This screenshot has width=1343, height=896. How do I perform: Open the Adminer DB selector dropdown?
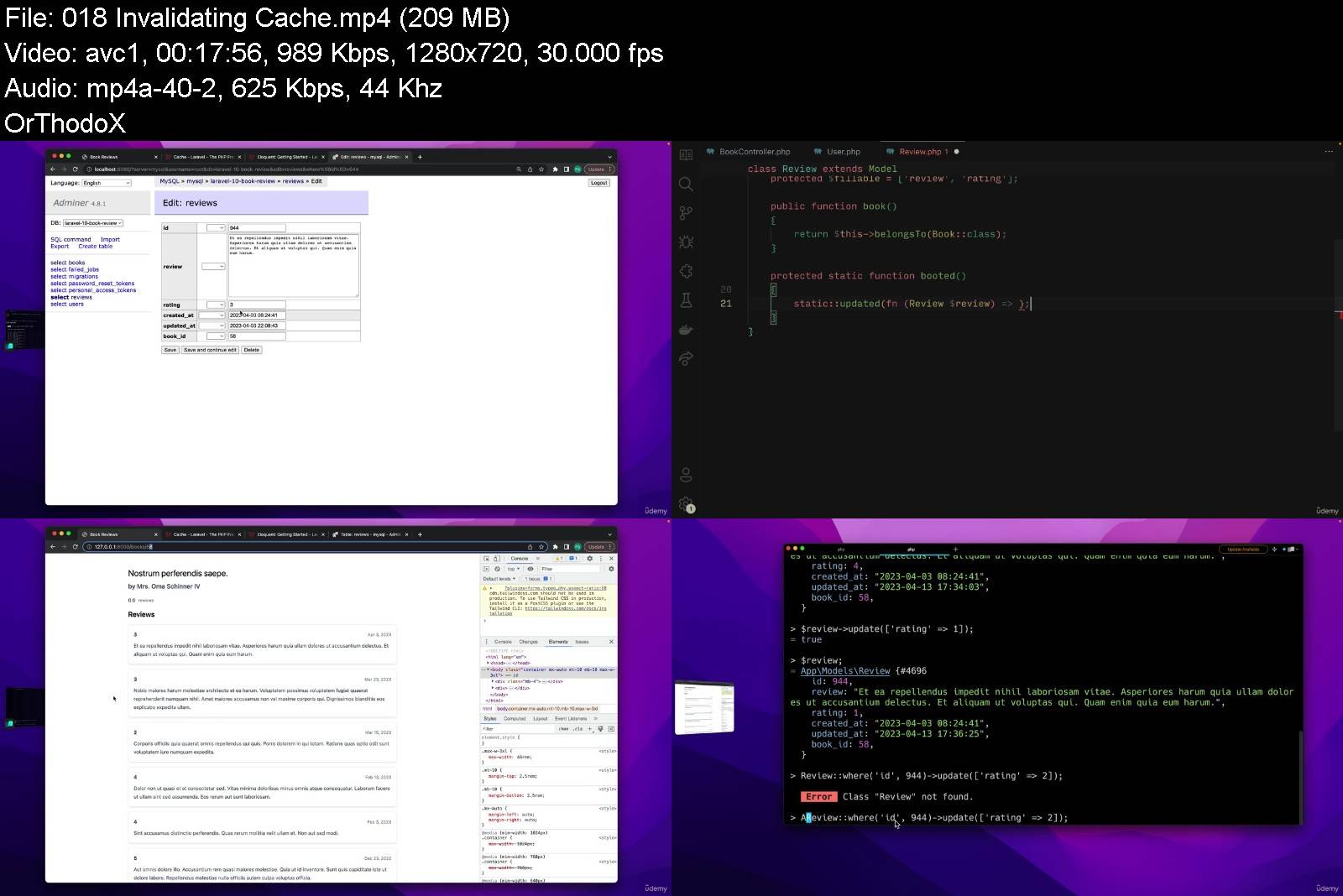(x=93, y=223)
